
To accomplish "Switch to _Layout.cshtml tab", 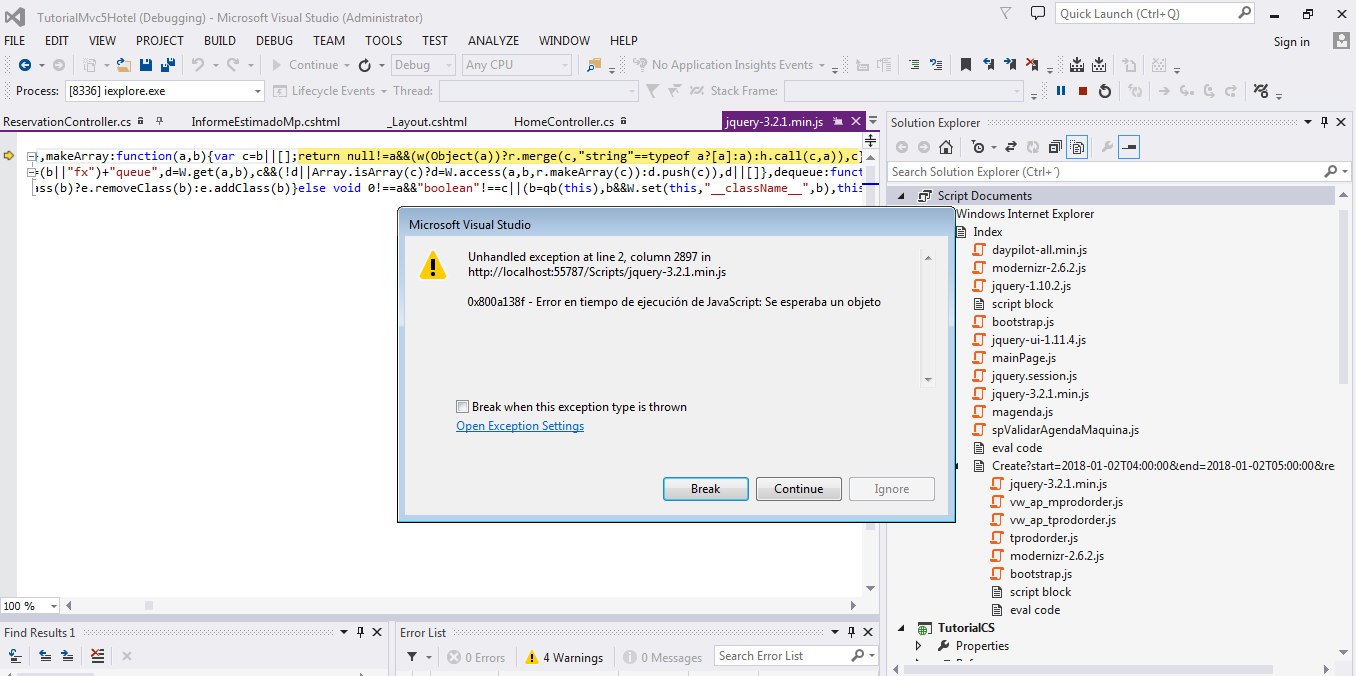I will pyautogui.click(x=427, y=122).
